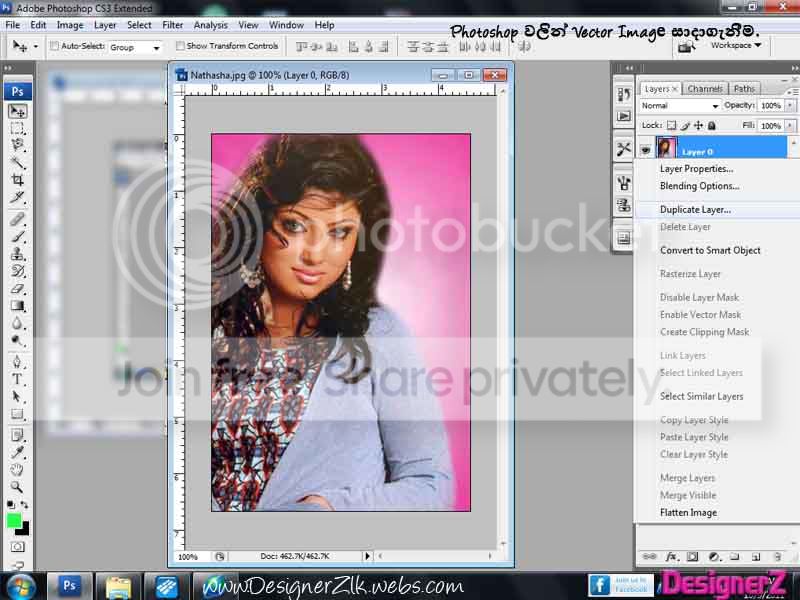Expand the Workspace dropdown menu
Image resolution: width=800 pixels, height=600 pixels.
click(736, 45)
